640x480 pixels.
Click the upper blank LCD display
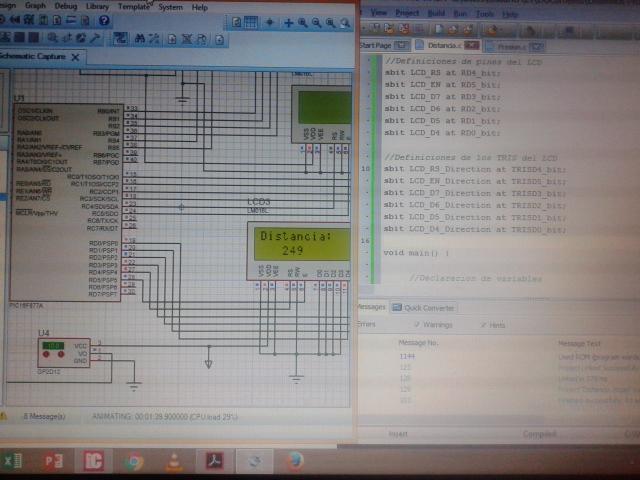[322, 114]
